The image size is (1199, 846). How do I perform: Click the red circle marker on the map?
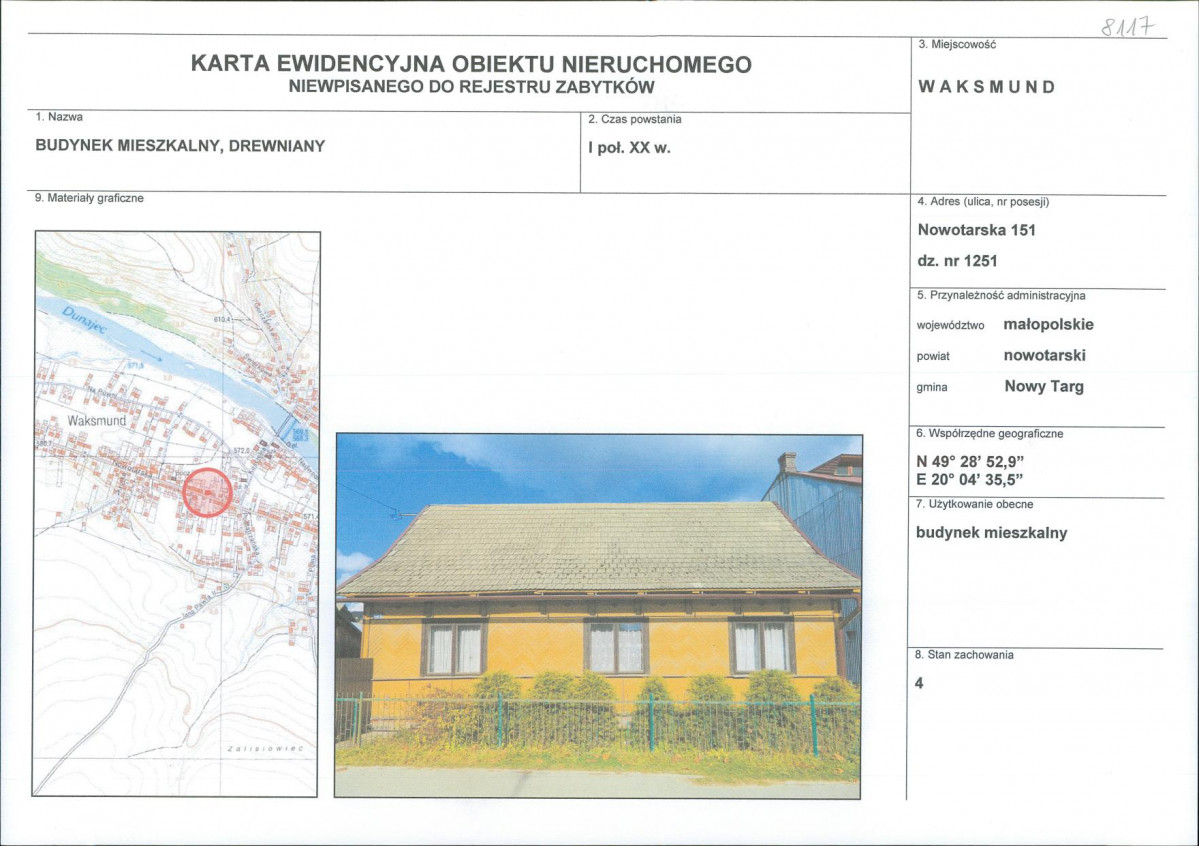click(207, 493)
